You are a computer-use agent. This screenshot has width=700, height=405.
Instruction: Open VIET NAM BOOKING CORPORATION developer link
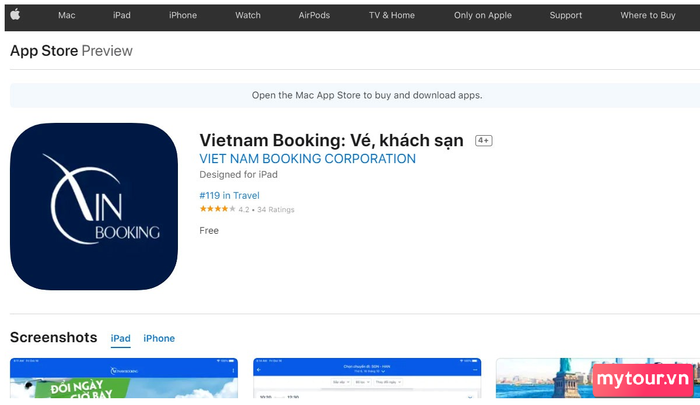click(308, 159)
